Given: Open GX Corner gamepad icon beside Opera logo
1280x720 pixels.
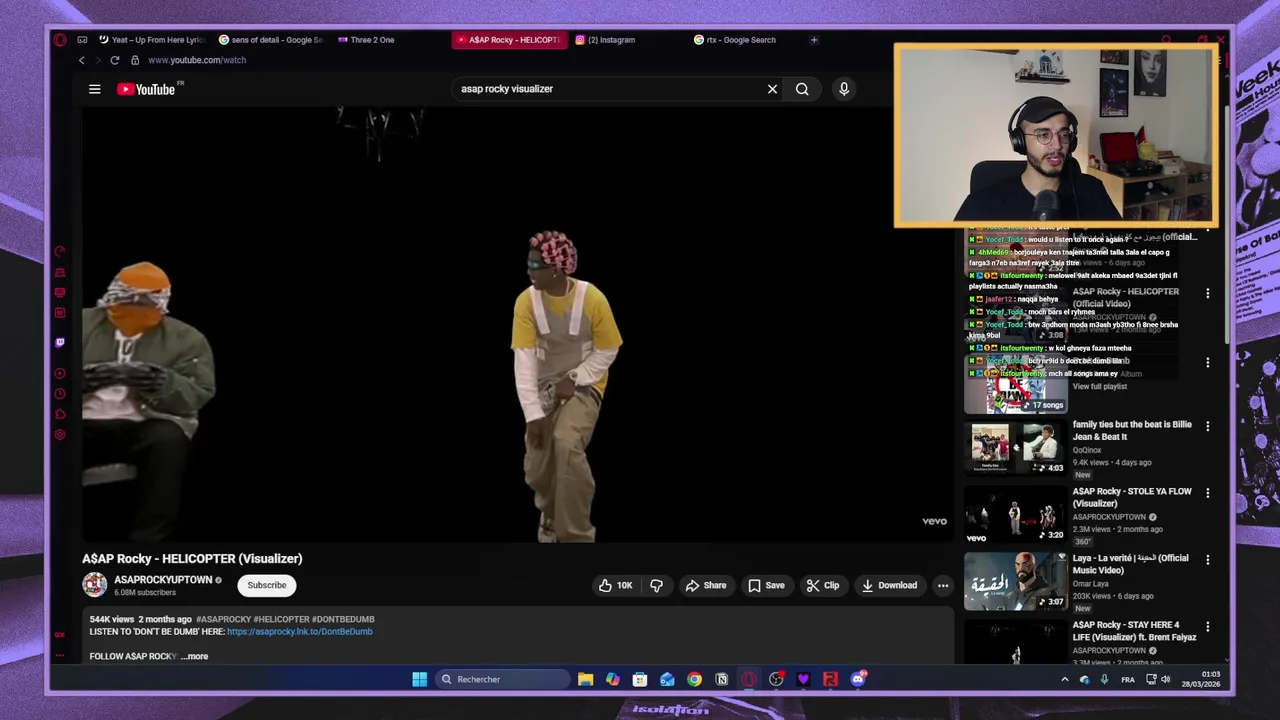Looking at the screenshot, I should [x=82, y=40].
